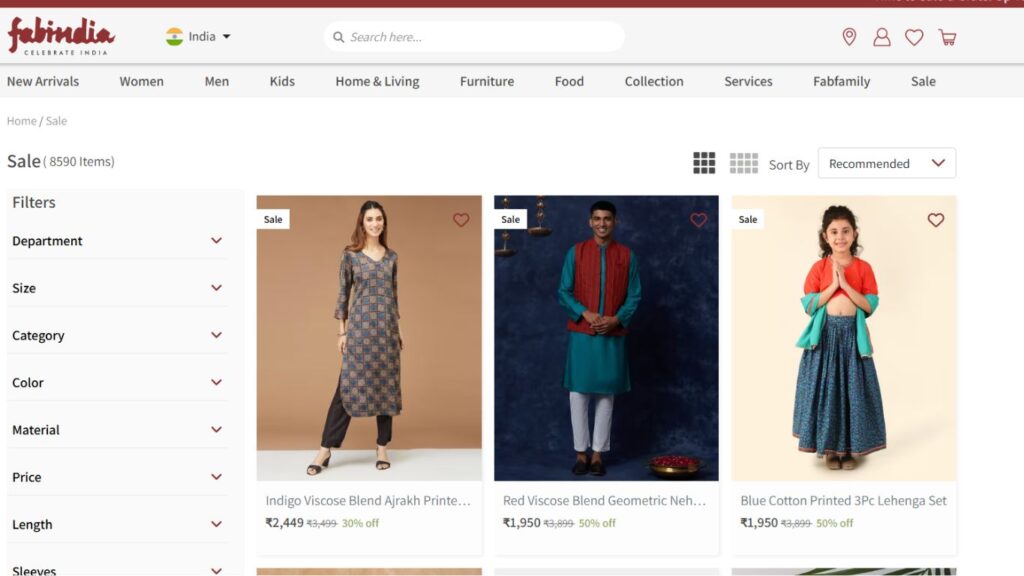
Task: Click the Fabindia logo
Action: click(x=61, y=36)
